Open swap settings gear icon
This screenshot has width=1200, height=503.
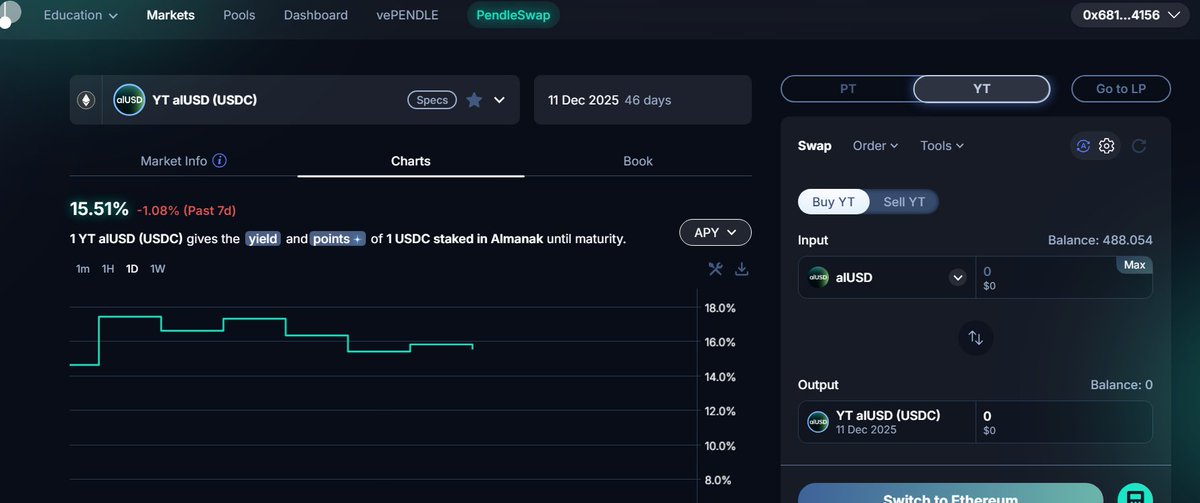1106,146
